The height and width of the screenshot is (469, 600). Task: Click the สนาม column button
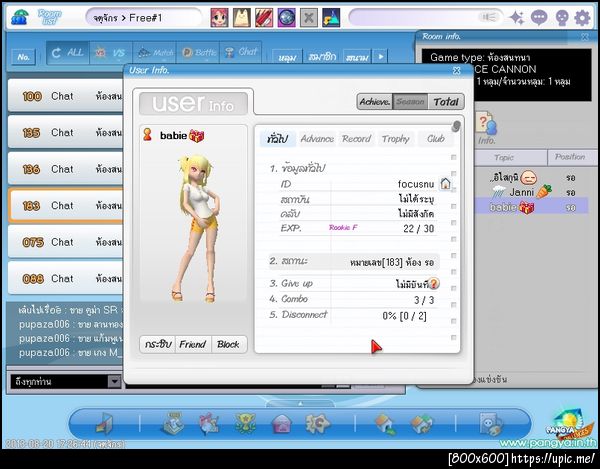[357, 57]
